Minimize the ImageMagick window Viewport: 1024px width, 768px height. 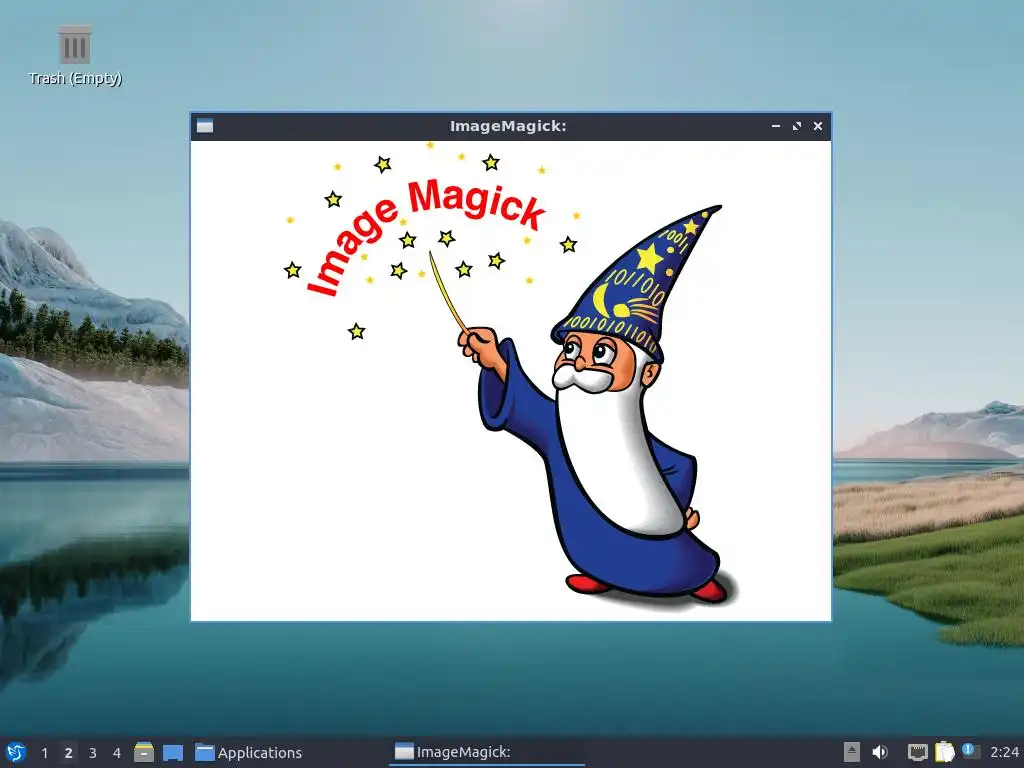pos(776,126)
